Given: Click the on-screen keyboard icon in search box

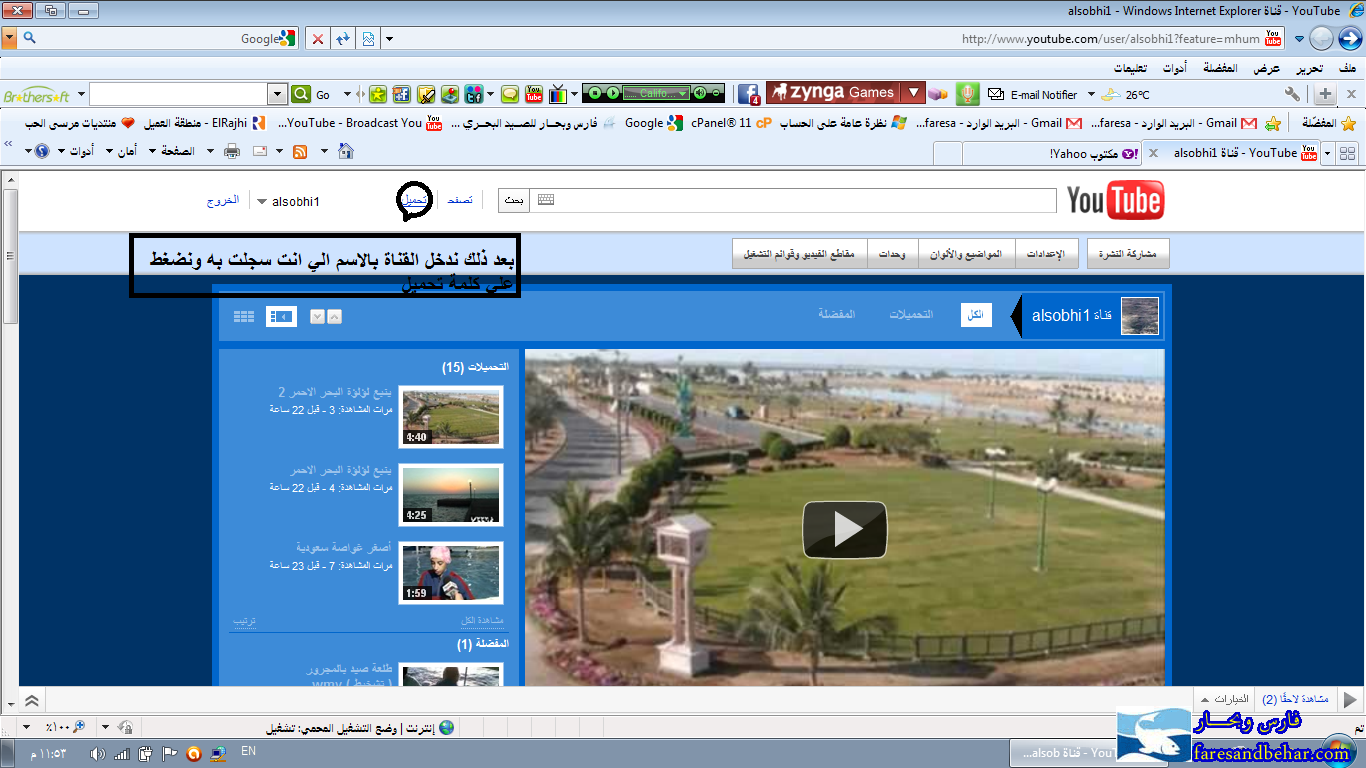Looking at the screenshot, I should (544, 200).
